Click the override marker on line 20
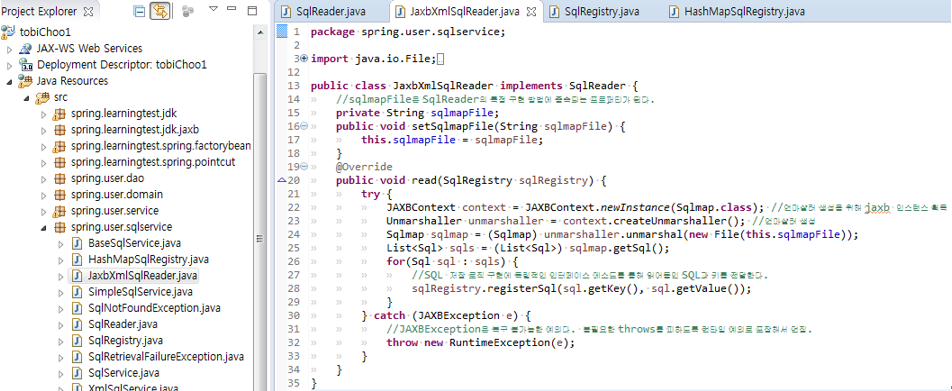The width and height of the screenshot is (952, 391). tap(281, 180)
